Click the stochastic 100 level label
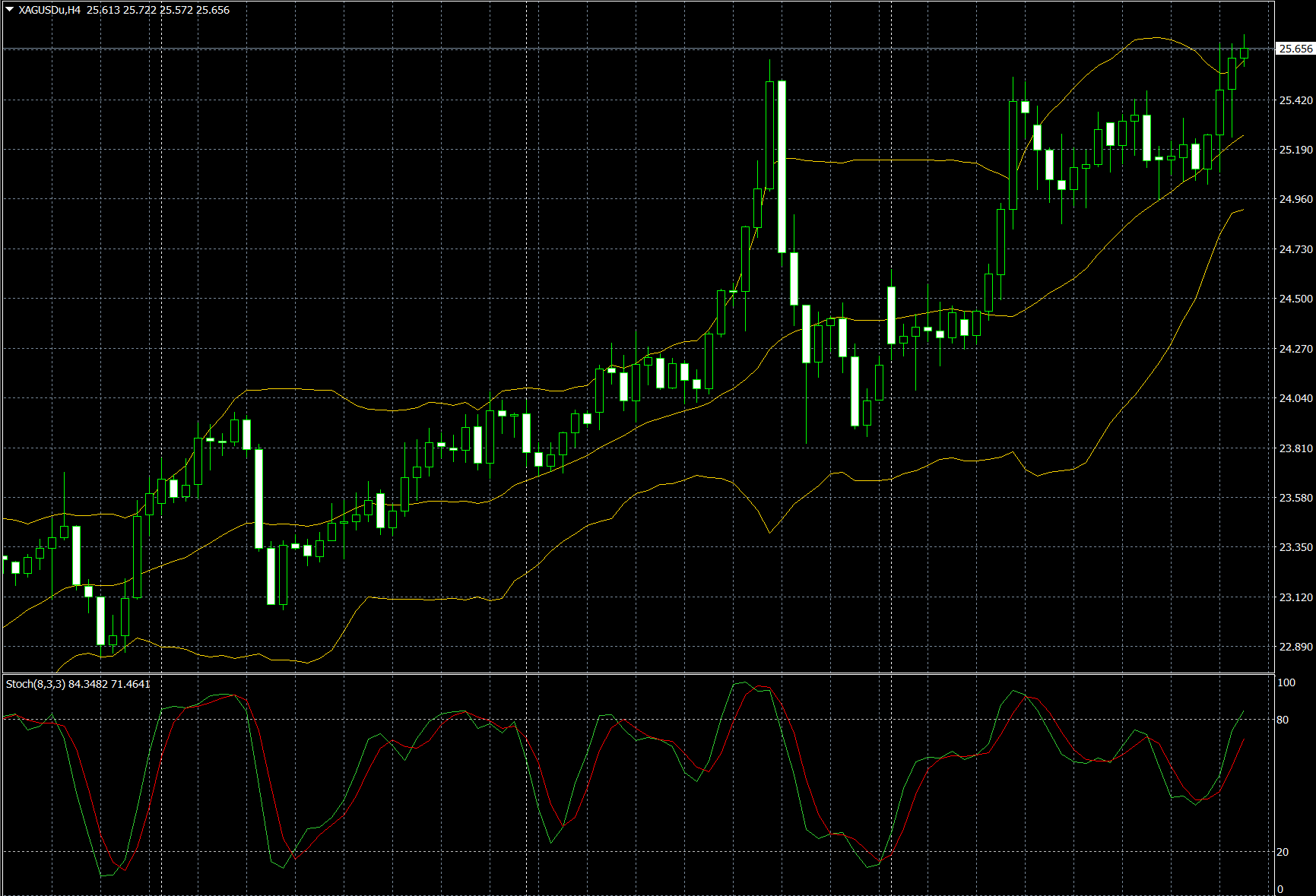The image size is (1316, 896). 1286,682
